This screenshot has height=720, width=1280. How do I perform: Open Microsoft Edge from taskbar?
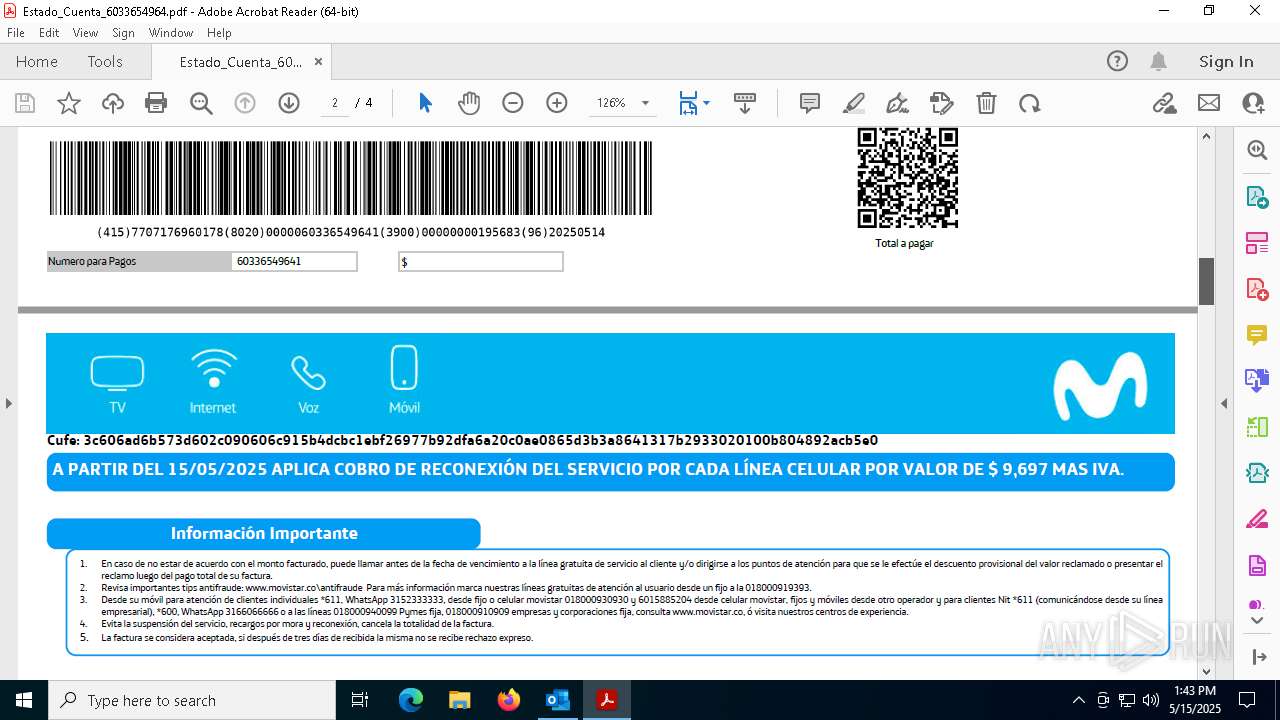click(411, 700)
